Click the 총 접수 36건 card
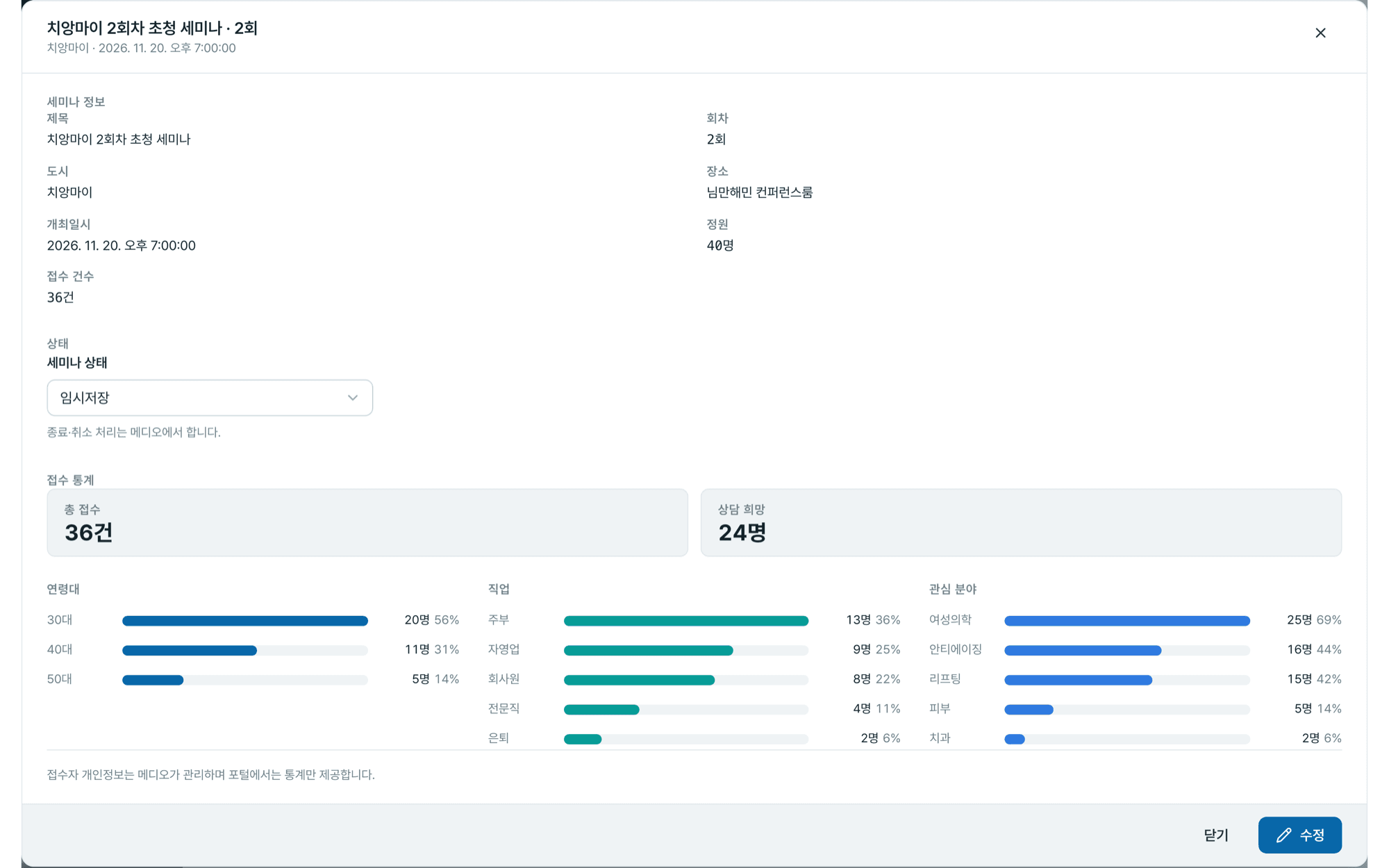 367,523
